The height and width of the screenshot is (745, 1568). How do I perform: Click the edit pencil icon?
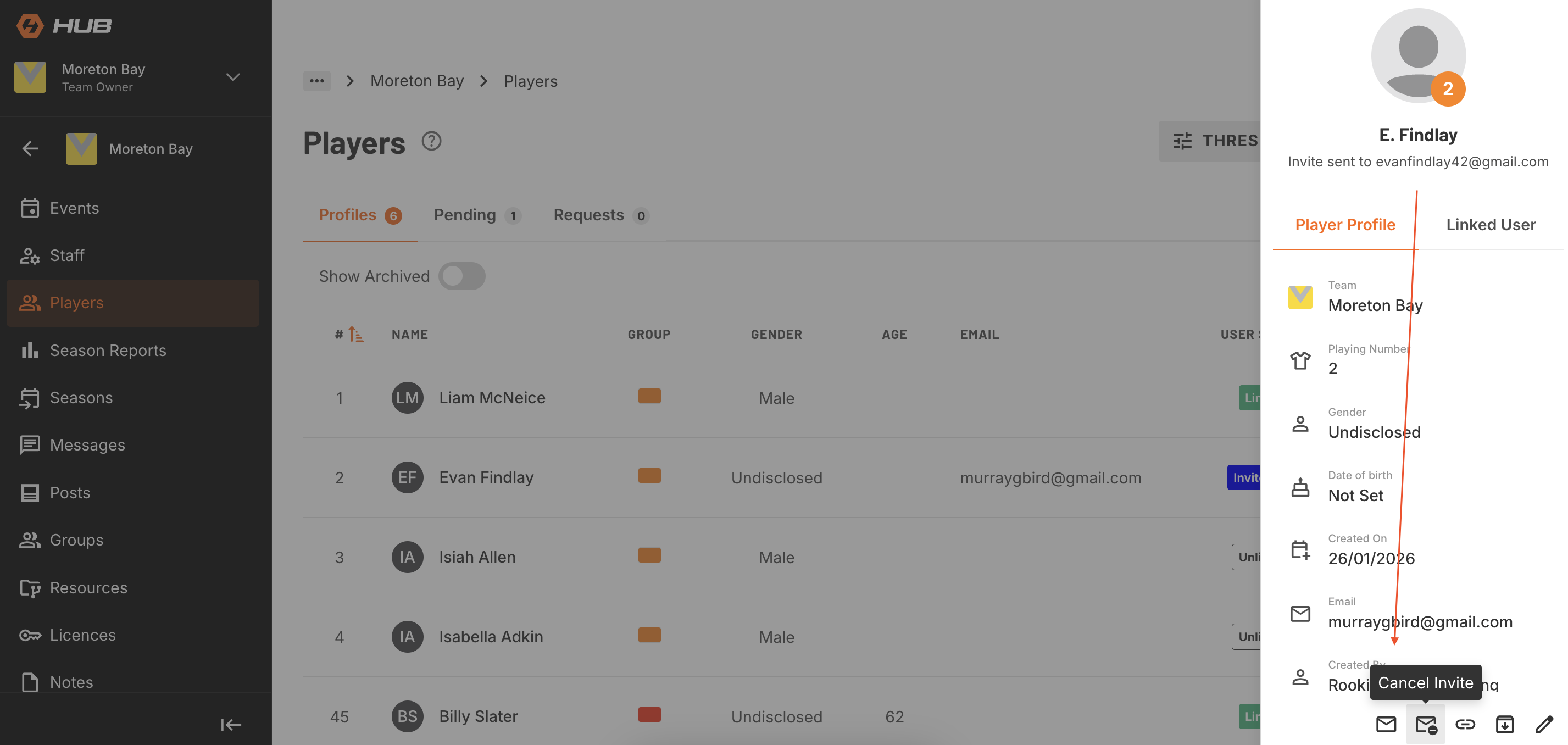[x=1544, y=724]
